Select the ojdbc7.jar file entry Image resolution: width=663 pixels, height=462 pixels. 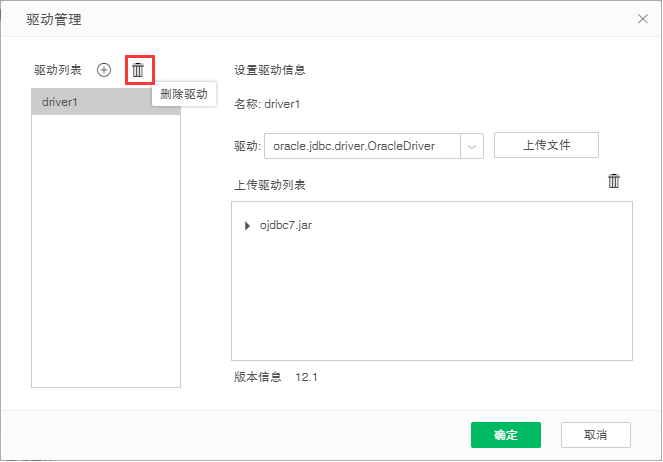coord(286,226)
